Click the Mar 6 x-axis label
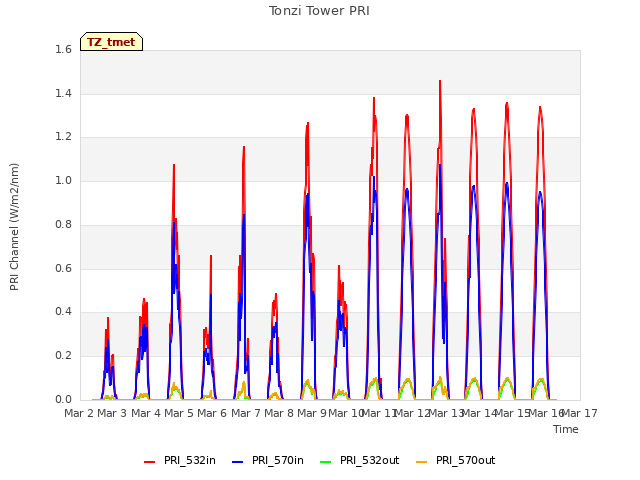640x480 pixels. (x=212, y=413)
